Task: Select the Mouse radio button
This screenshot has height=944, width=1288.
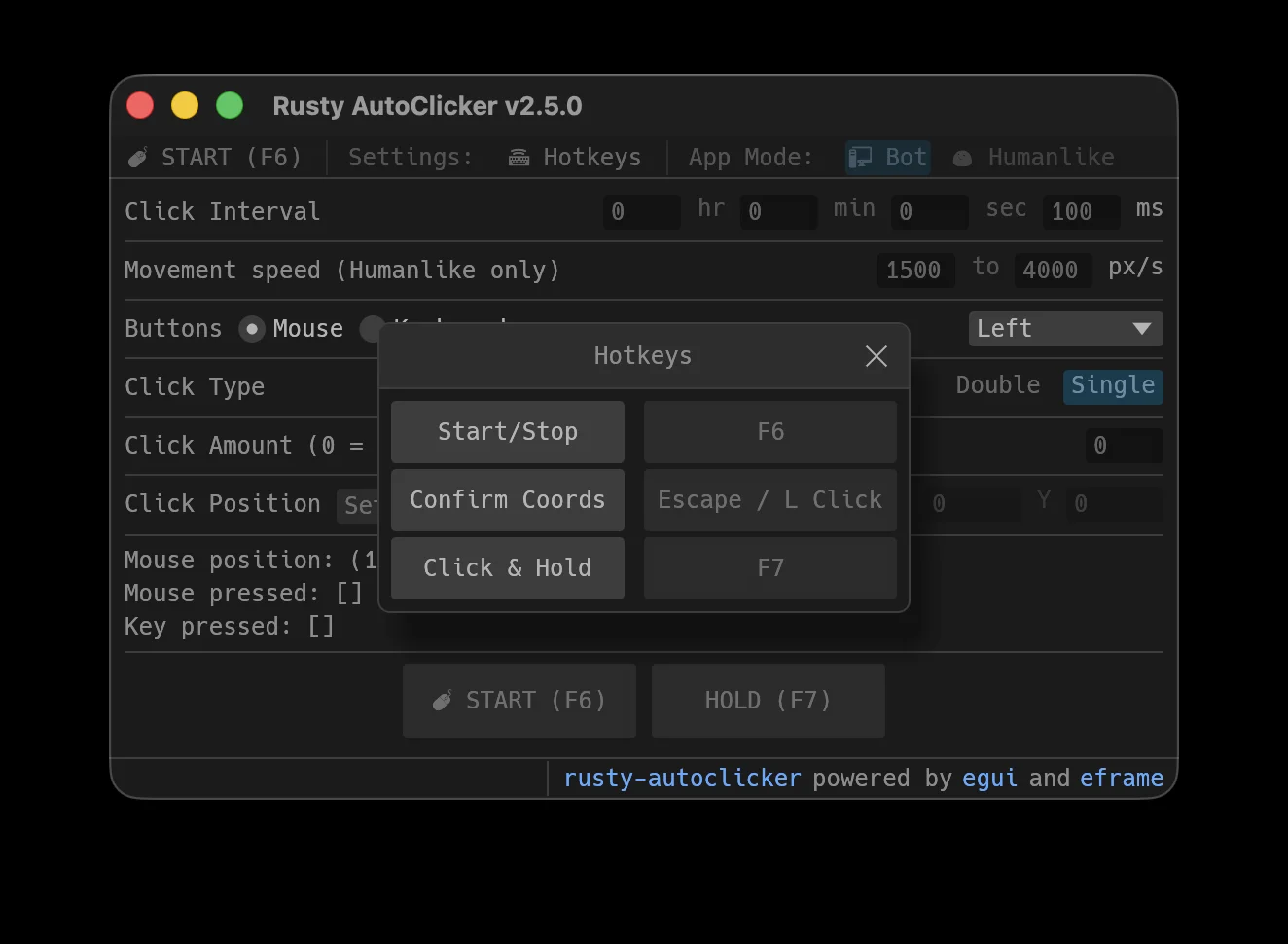Action: pyautogui.click(x=252, y=329)
